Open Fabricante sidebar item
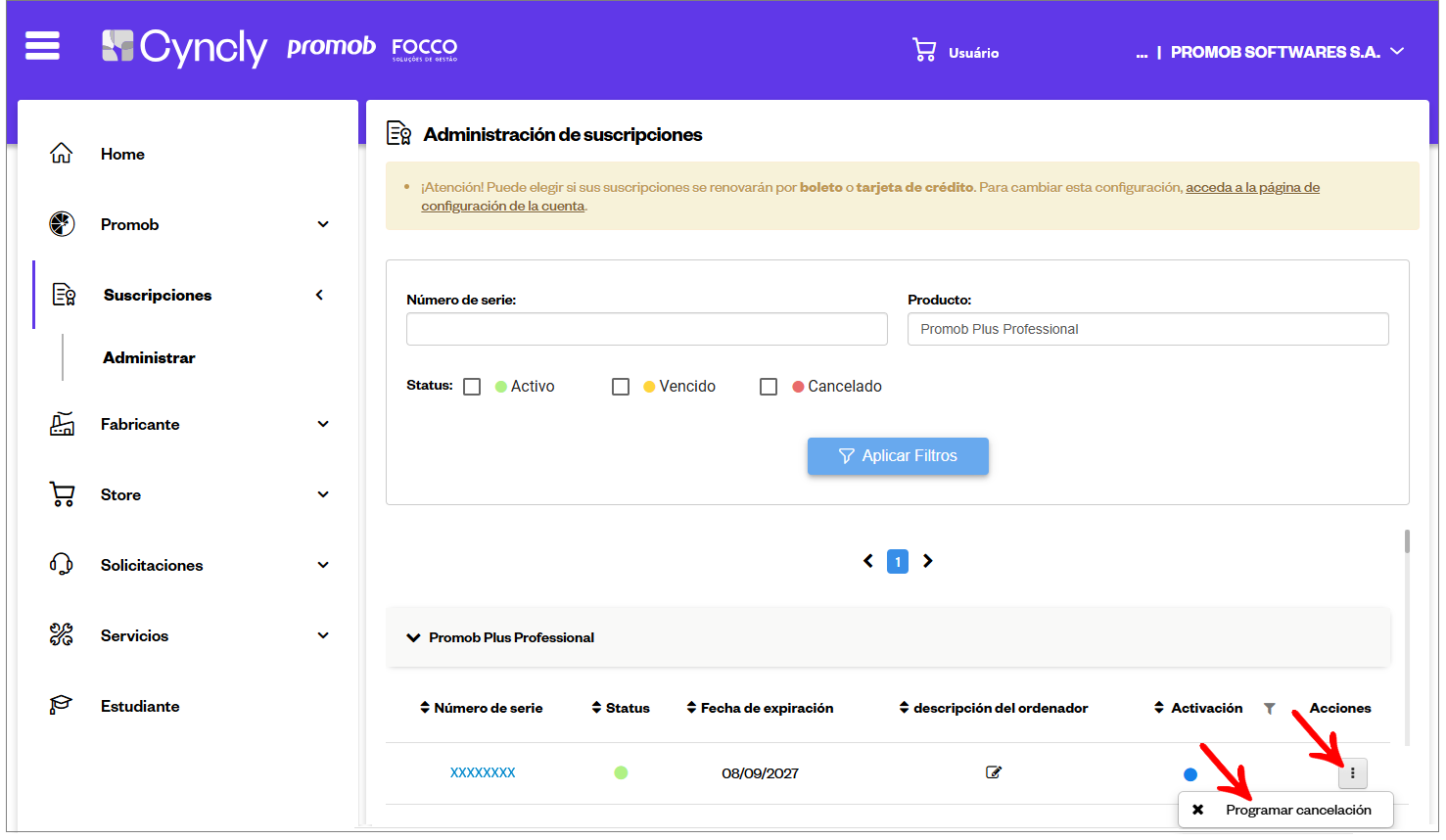Image resolution: width=1446 pixels, height=840 pixels. [x=140, y=424]
